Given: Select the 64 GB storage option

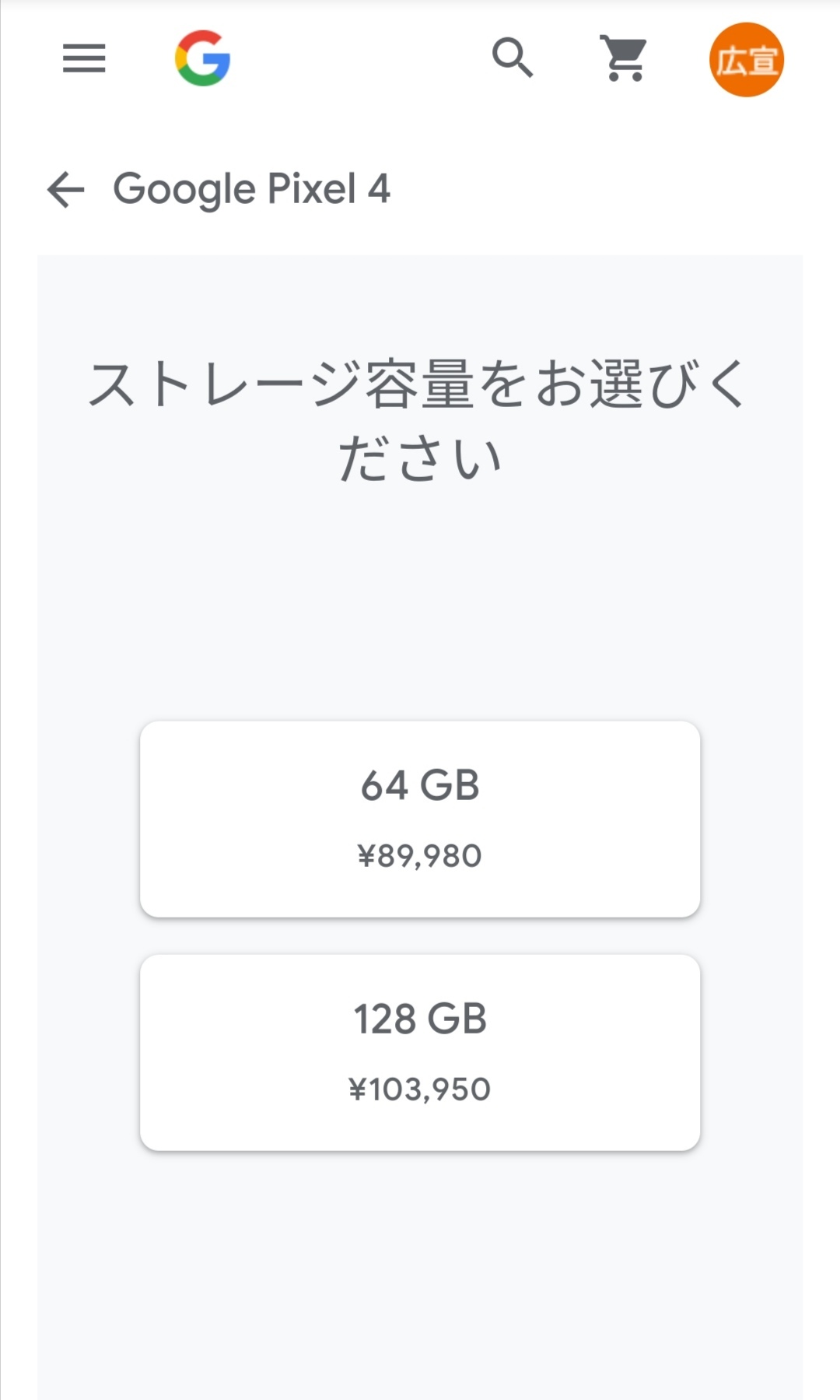Looking at the screenshot, I should (x=420, y=819).
